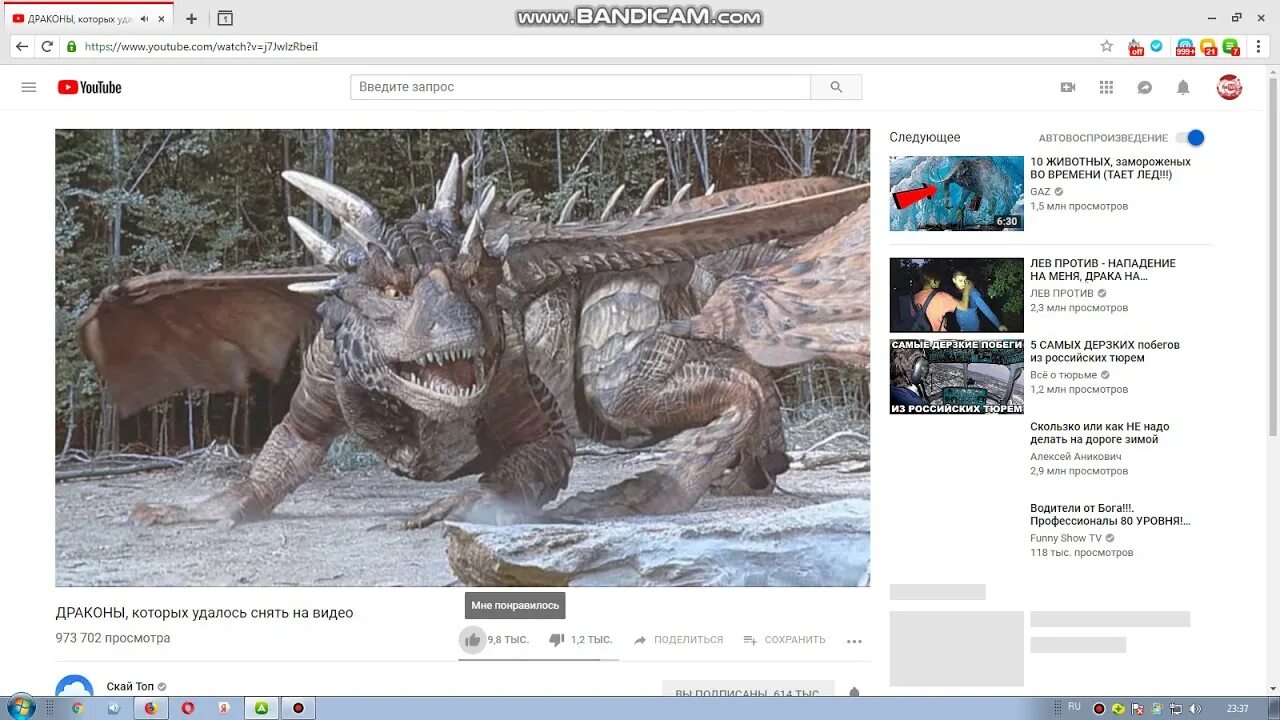The height and width of the screenshot is (720, 1280).
Task: Open 'Сколько или как НЕ надо' video
Action: coord(1100,433)
